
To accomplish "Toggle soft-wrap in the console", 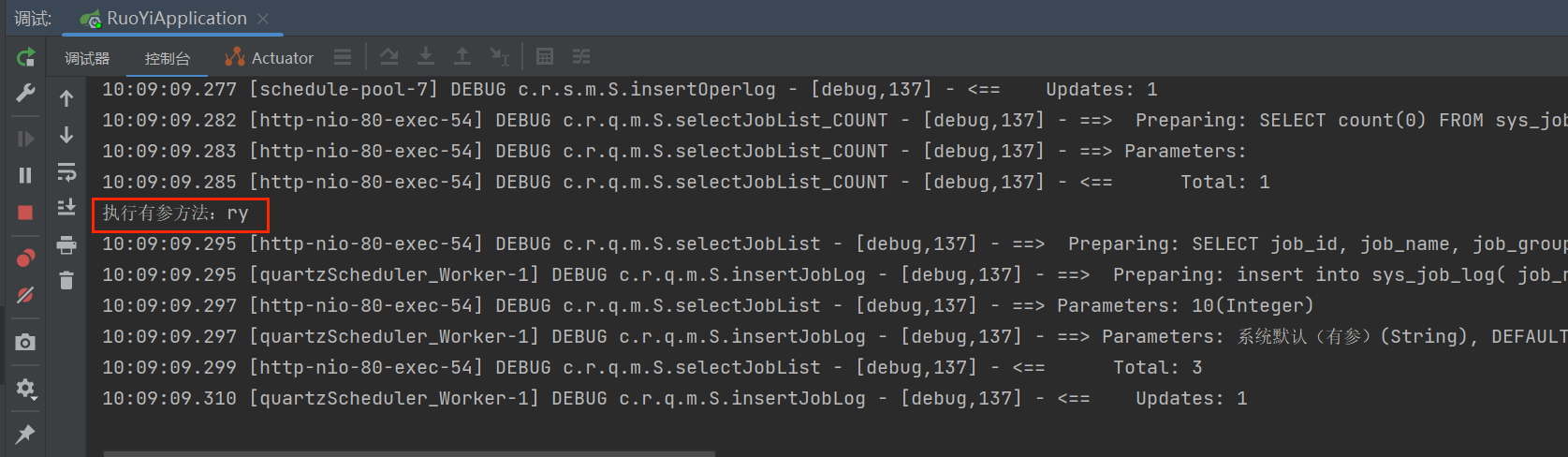I will pos(66,172).
